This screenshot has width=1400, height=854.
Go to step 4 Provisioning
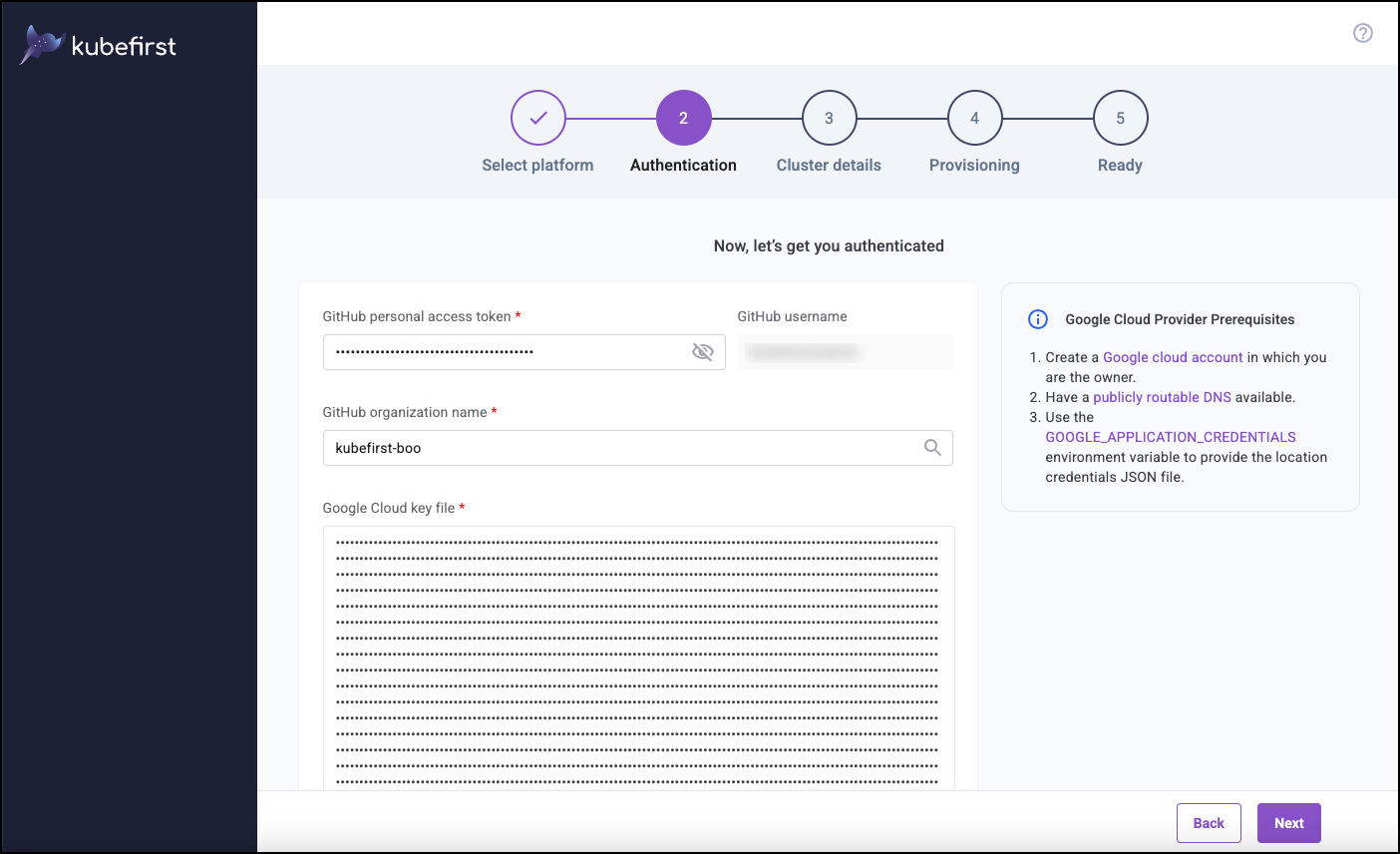pos(974,118)
